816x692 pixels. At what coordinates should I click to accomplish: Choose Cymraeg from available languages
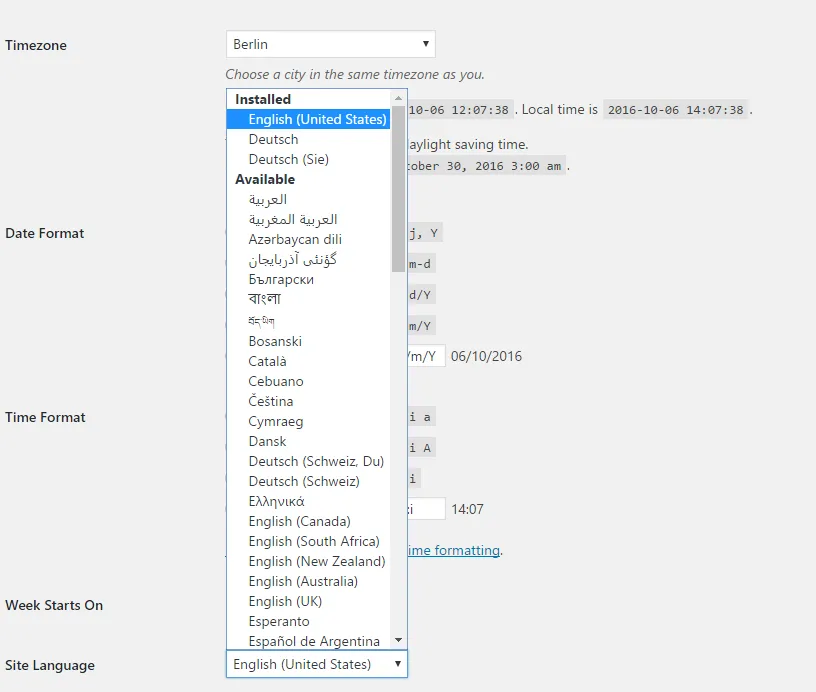click(308, 421)
